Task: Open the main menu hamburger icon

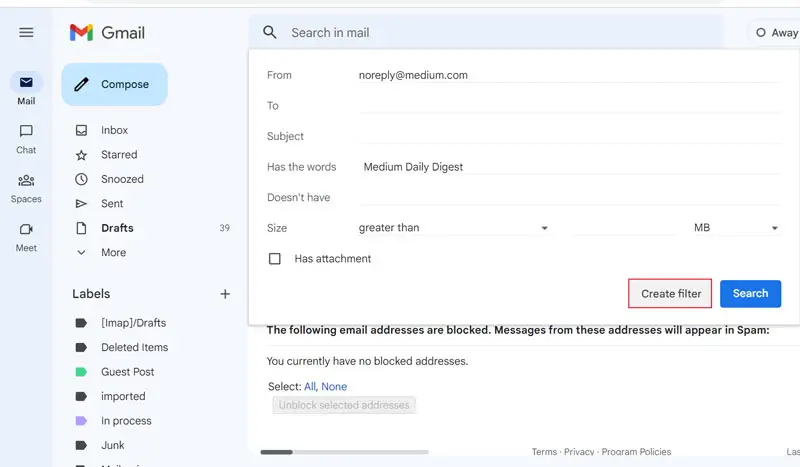Action: coord(26,32)
